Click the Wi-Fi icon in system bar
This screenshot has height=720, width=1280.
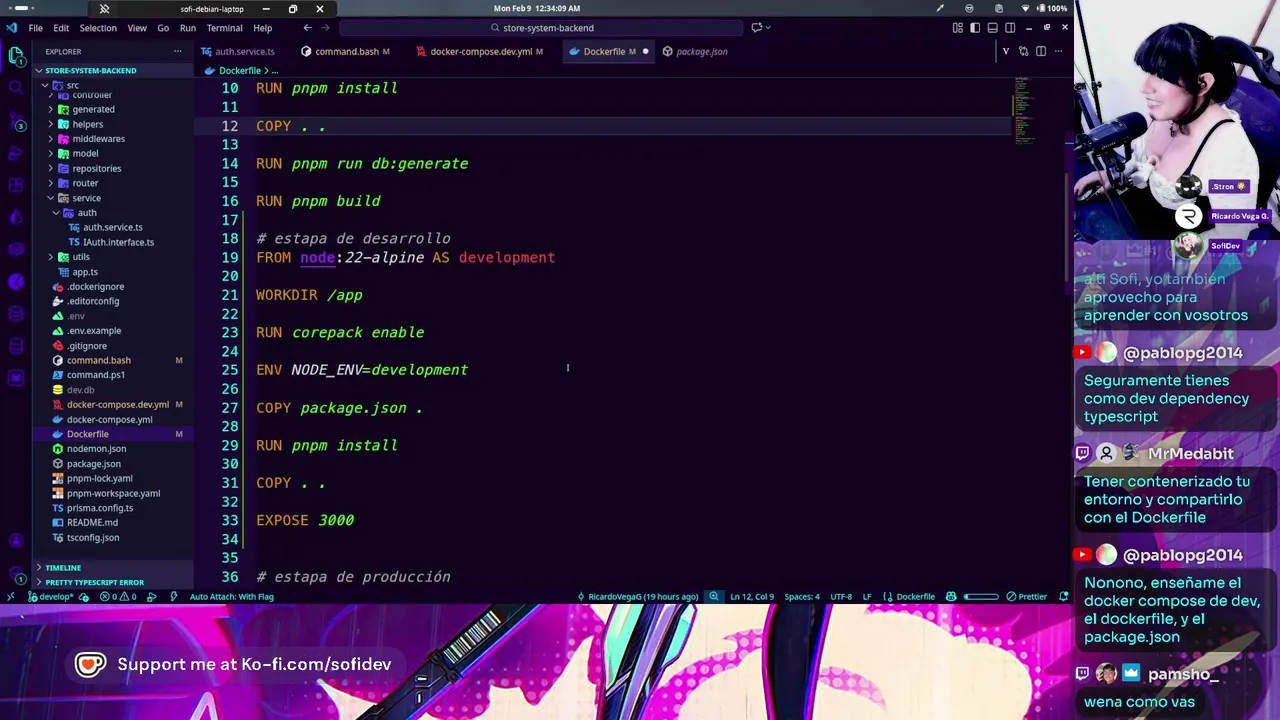1025,8
